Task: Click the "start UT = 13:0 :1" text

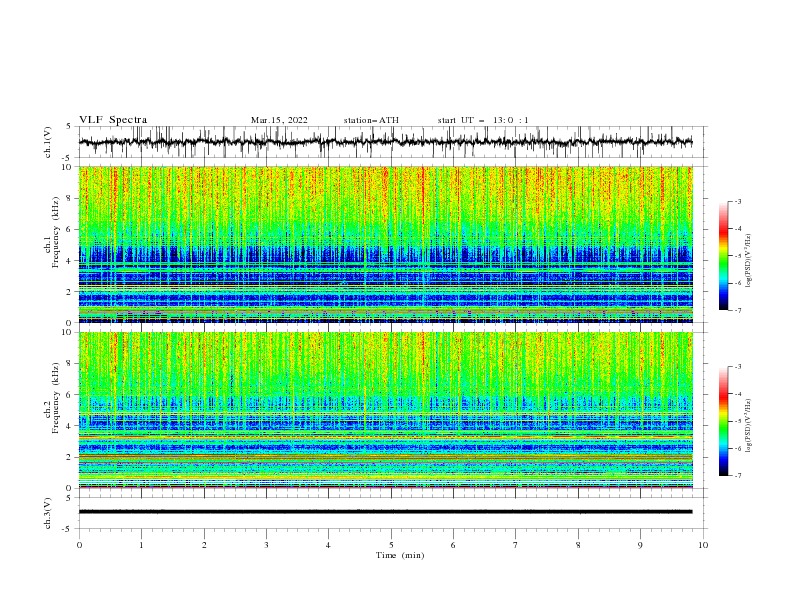Action: [x=483, y=120]
